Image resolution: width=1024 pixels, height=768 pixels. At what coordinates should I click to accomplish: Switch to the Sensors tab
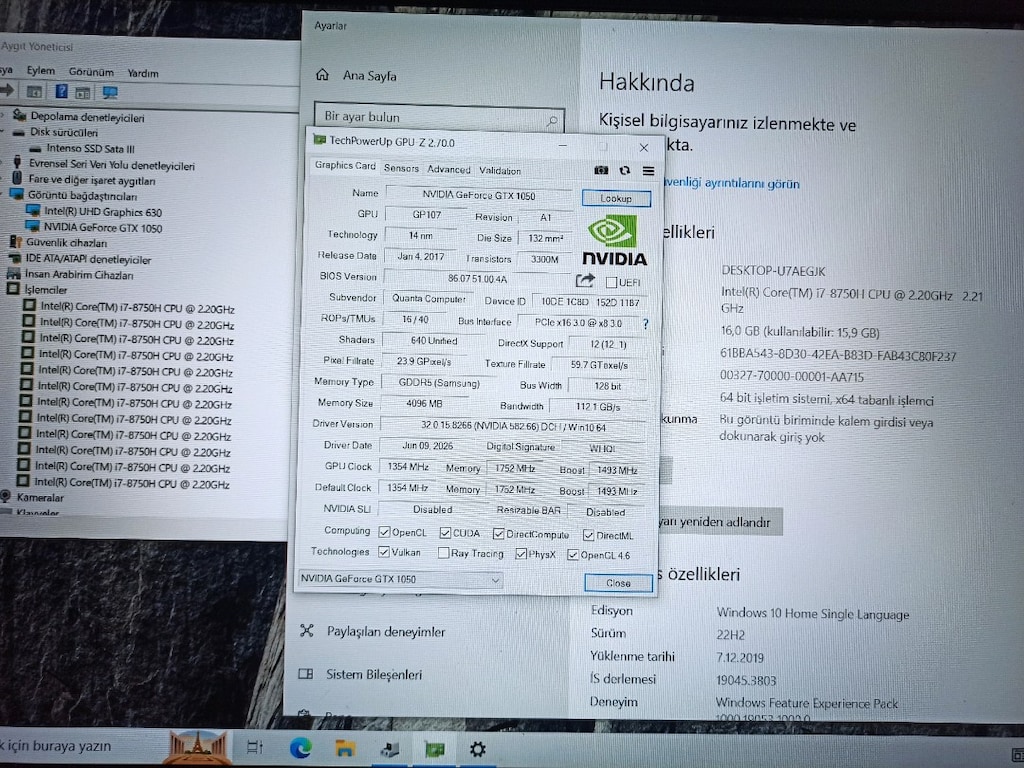tap(401, 168)
